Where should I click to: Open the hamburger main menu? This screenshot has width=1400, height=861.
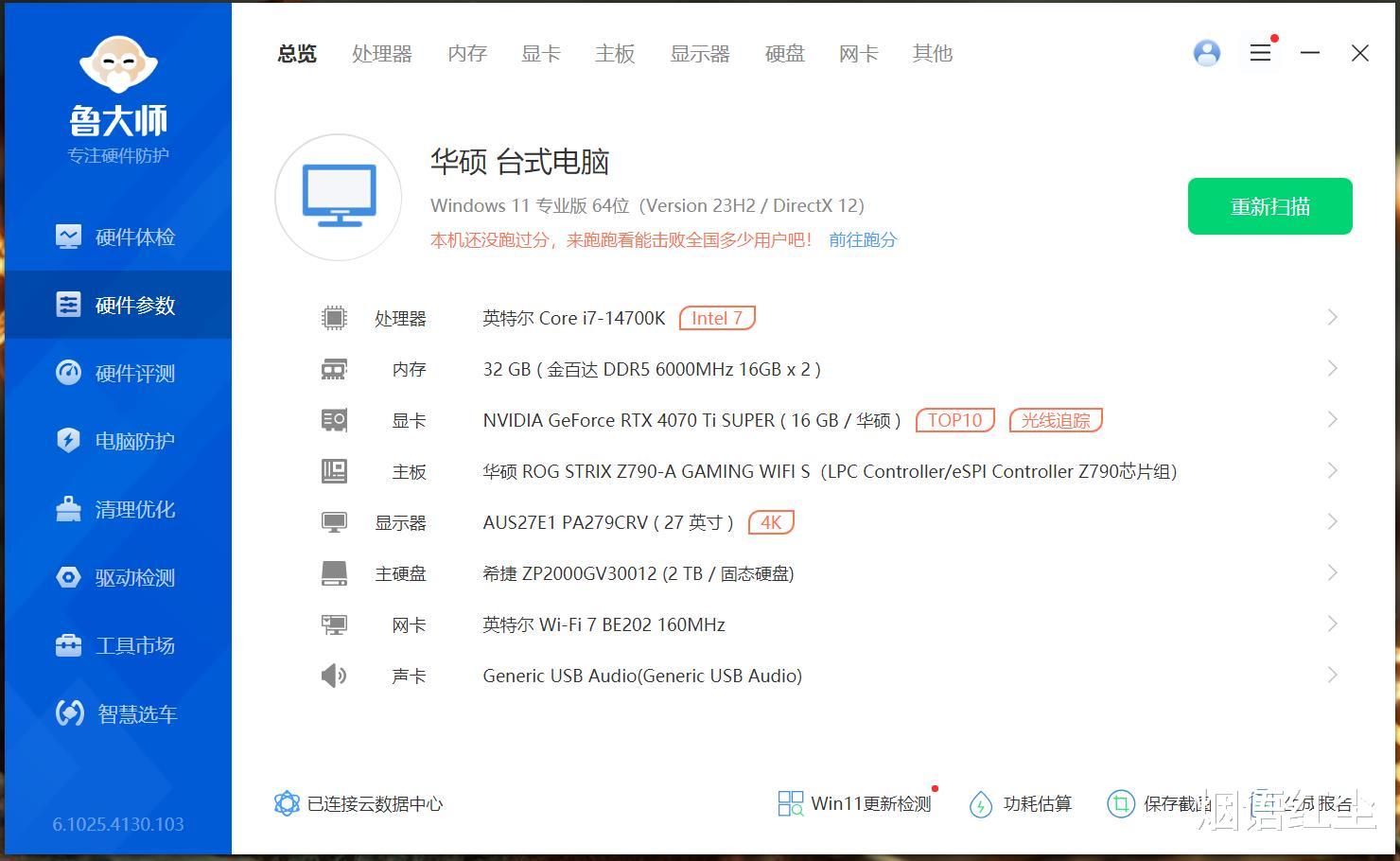(x=1260, y=53)
